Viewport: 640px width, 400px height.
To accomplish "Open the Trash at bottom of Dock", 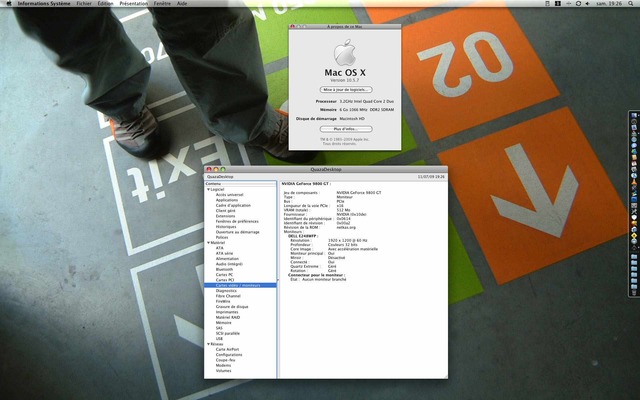I will coord(634,292).
